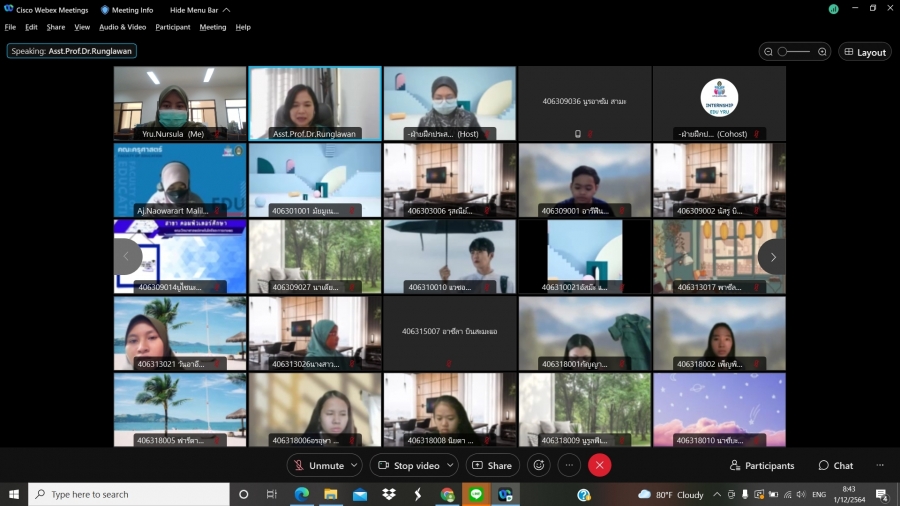Go to next page of video grid
Screen dimensions: 900x506
[772, 257]
